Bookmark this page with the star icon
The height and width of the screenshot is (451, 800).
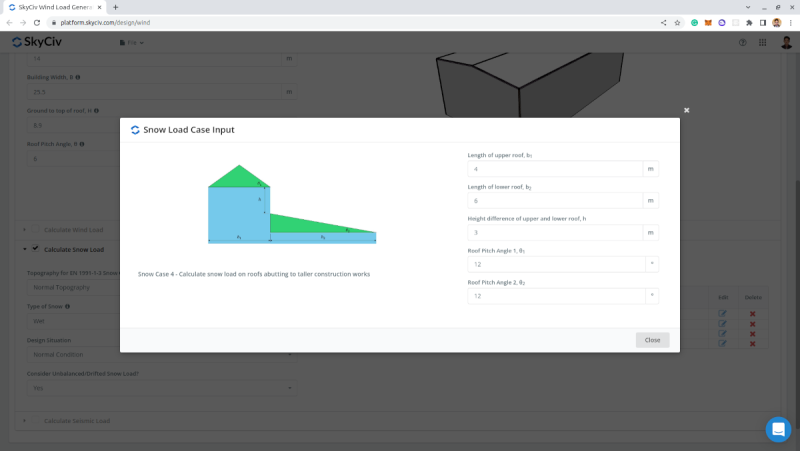tap(677, 22)
